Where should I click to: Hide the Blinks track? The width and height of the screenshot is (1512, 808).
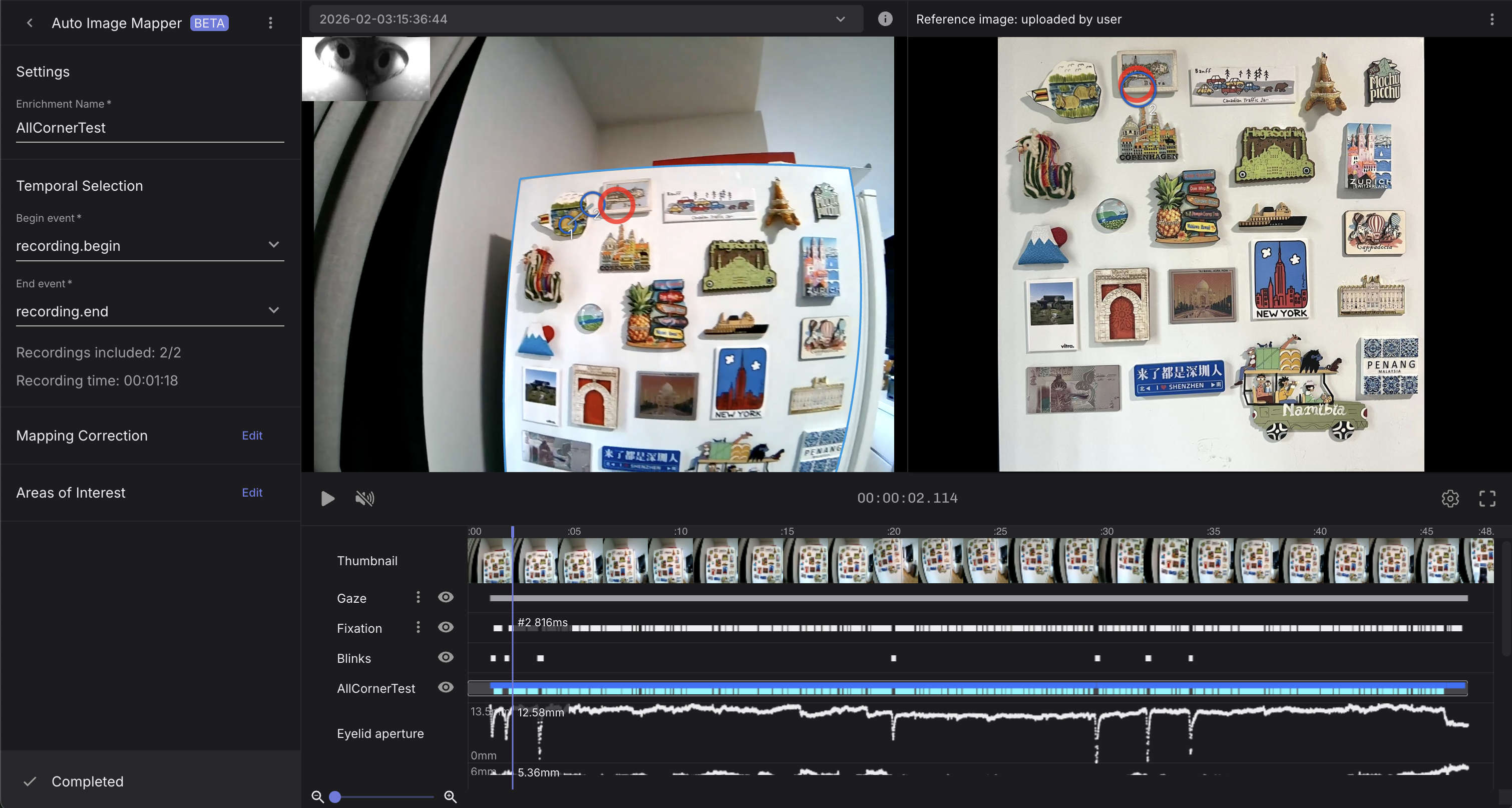[446, 657]
